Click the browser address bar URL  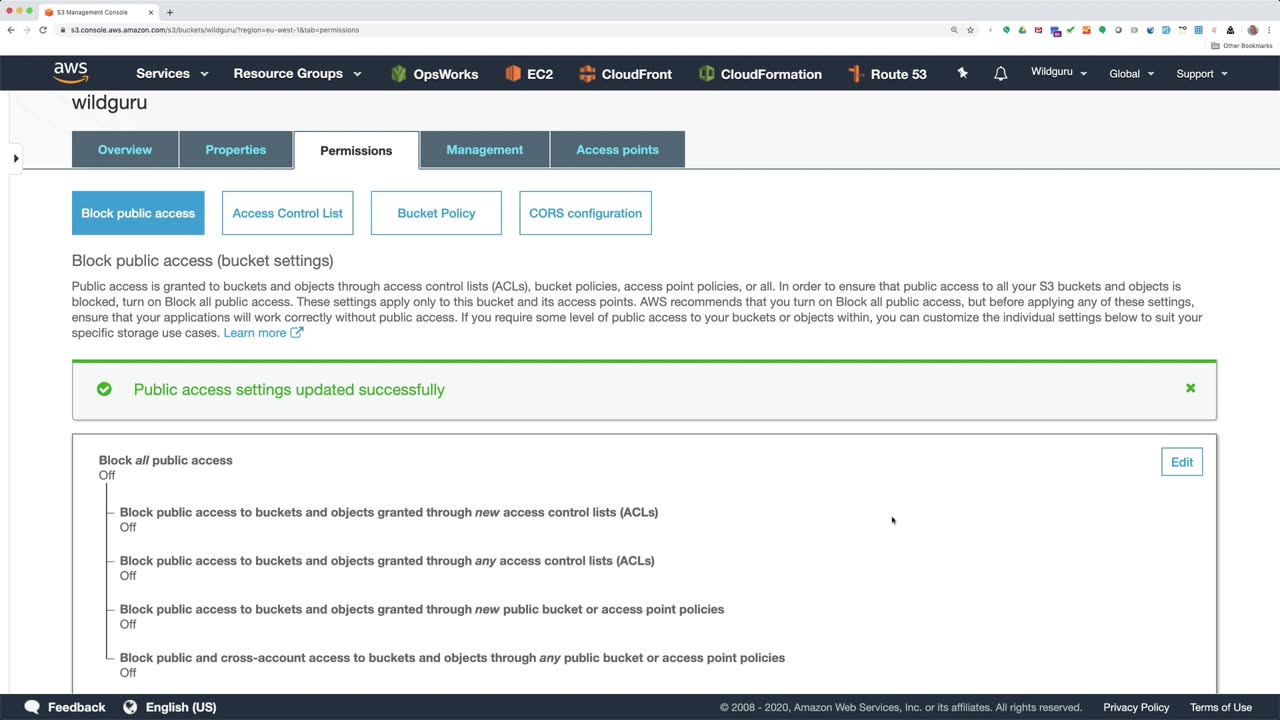[x=215, y=30]
